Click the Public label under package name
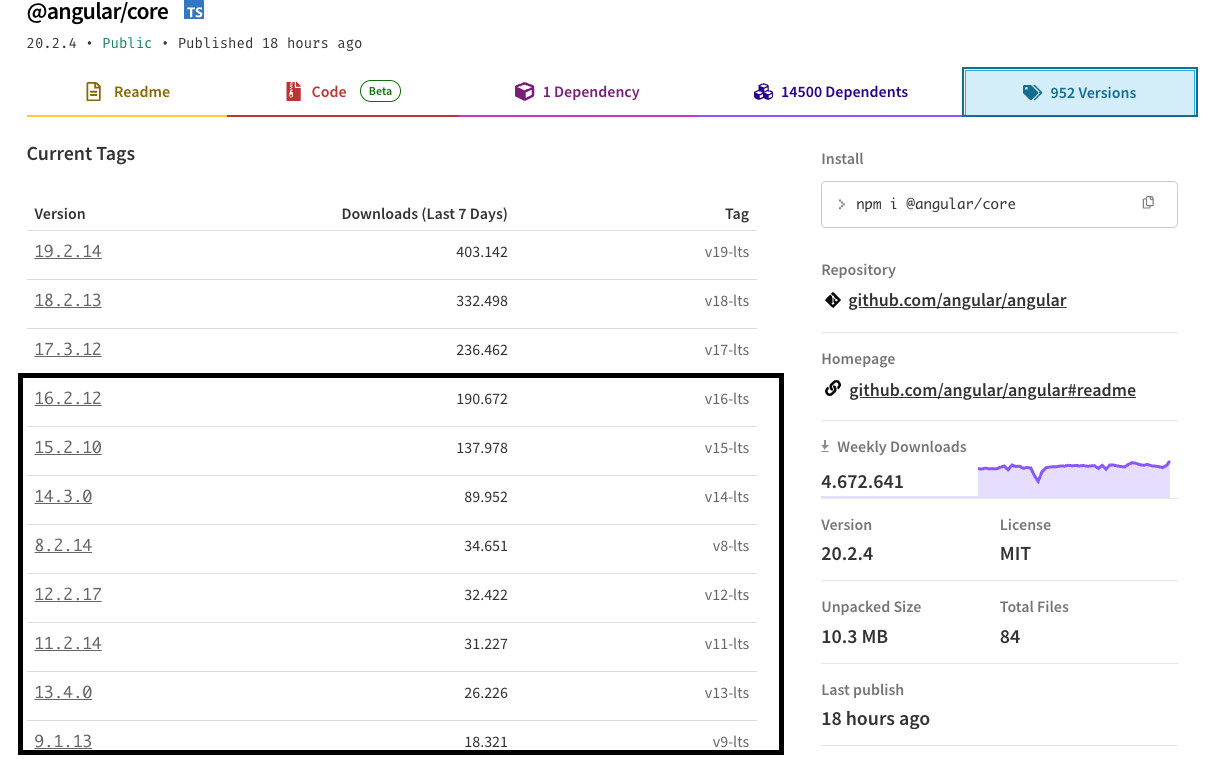Image resolution: width=1212 pixels, height=759 pixels. tap(128, 43)
